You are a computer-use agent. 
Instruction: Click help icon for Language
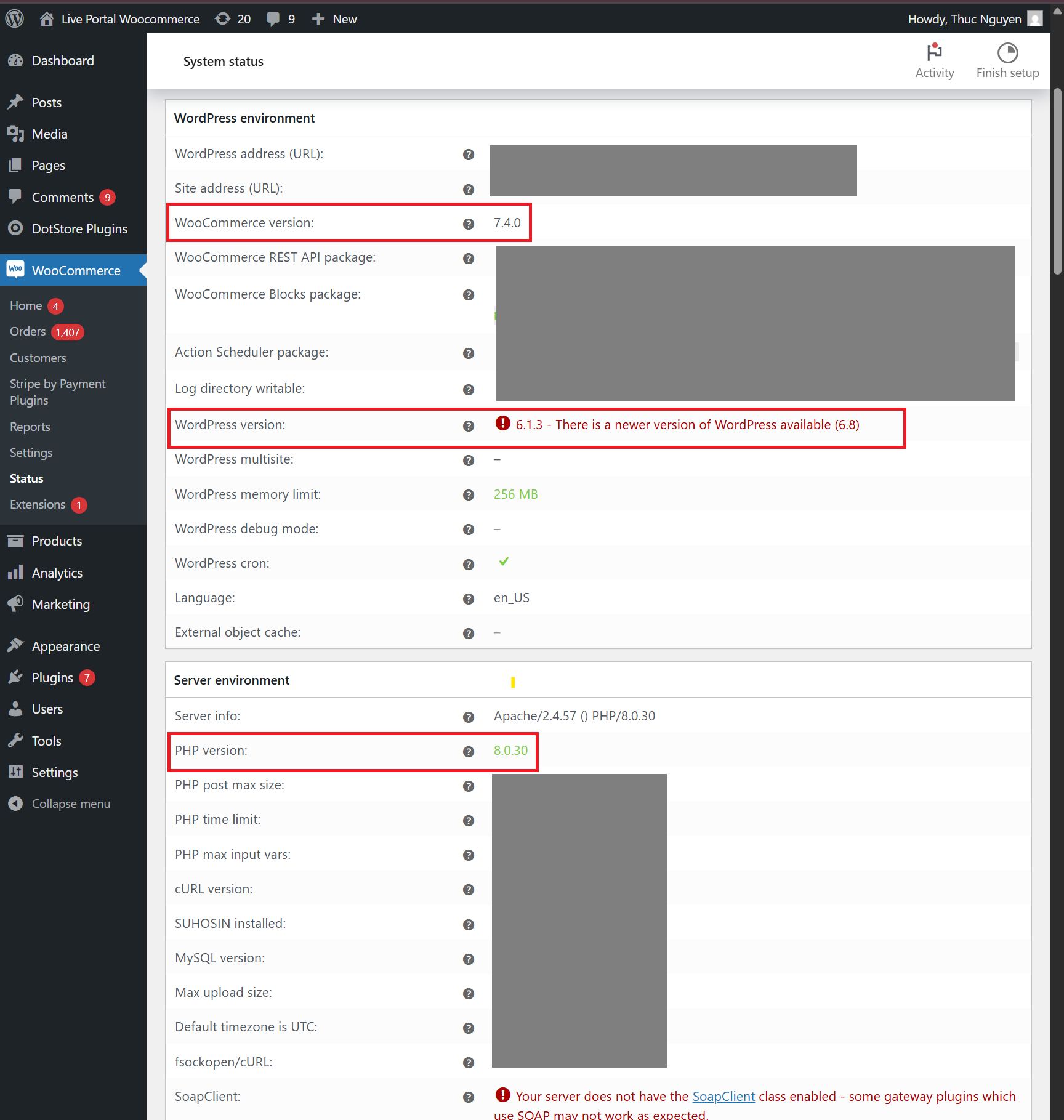tap(469, 598)
